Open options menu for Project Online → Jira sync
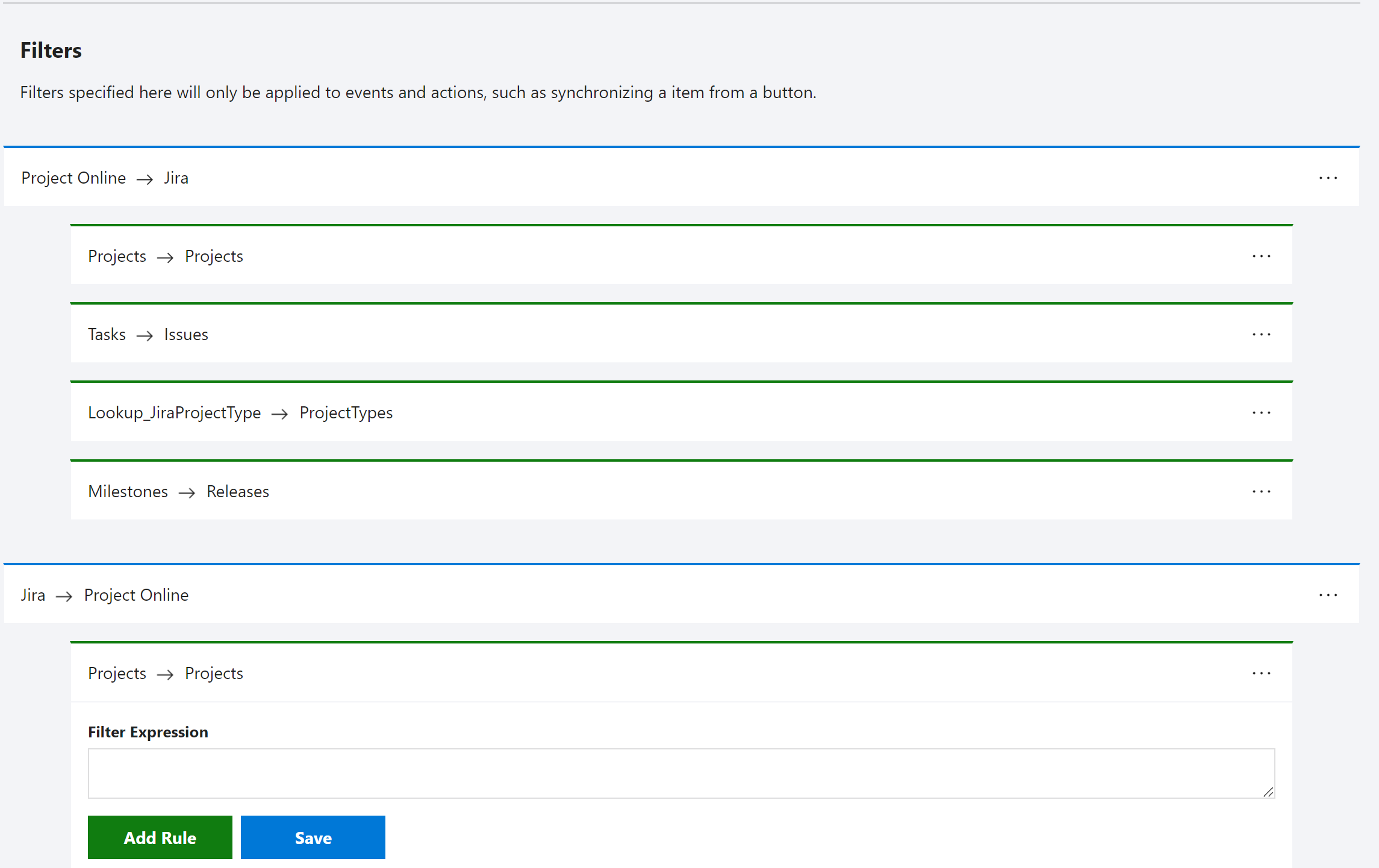Screen dimensions: 1379x868 coord(1328,177)
